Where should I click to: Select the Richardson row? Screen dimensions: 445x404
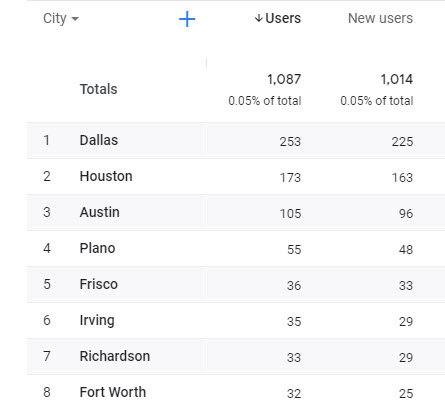236,356
